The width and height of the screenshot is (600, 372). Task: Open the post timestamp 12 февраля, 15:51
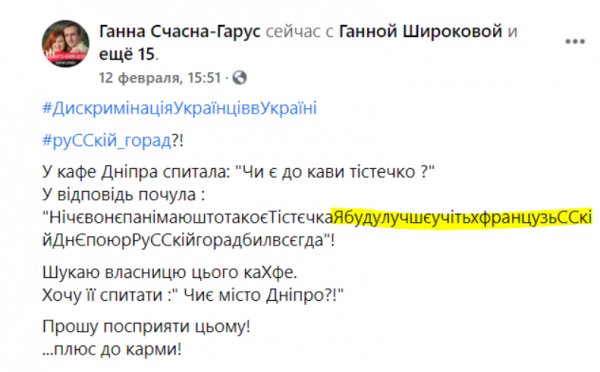click(160, 78)
